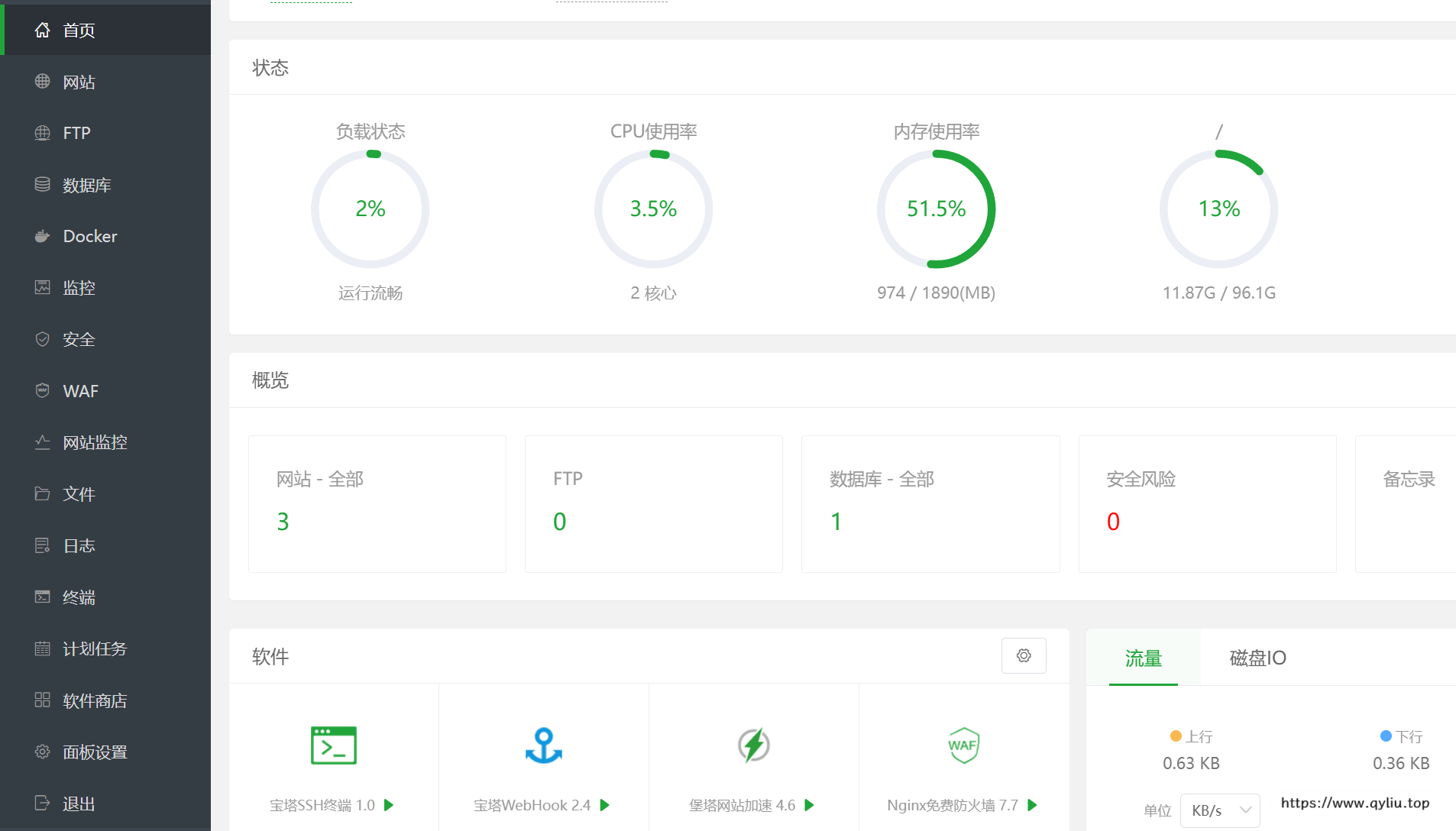Open 软件商店 from the sidebar
The image size is (1456, 831).
point(95,700)
